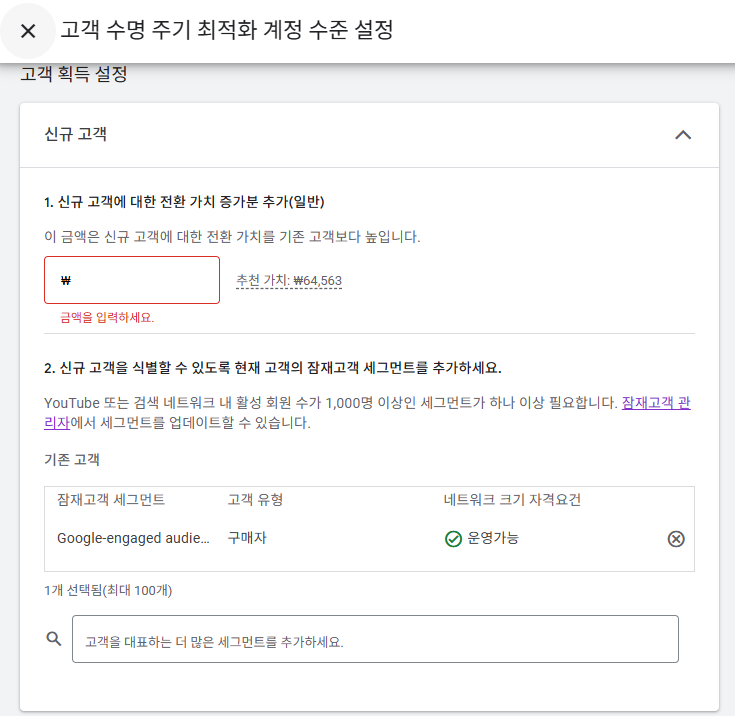Focus the conversion value amount field

pyautogui.click(x=132, y=280)
